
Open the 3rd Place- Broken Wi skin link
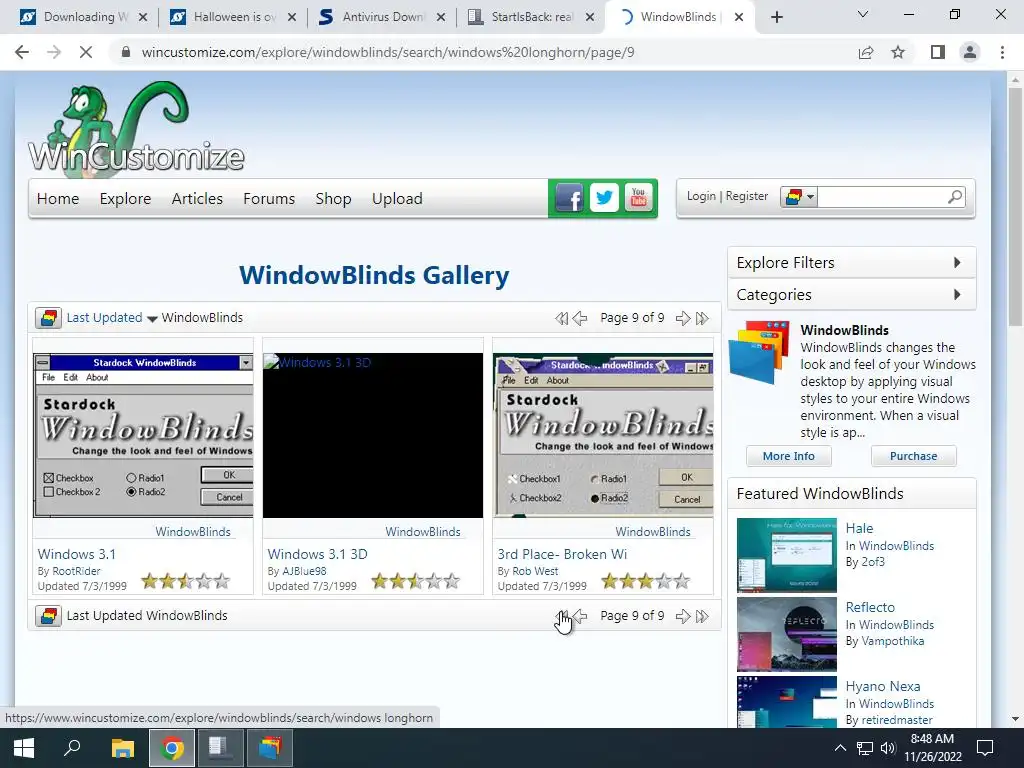pyautogui.click(x=562, y=554)
